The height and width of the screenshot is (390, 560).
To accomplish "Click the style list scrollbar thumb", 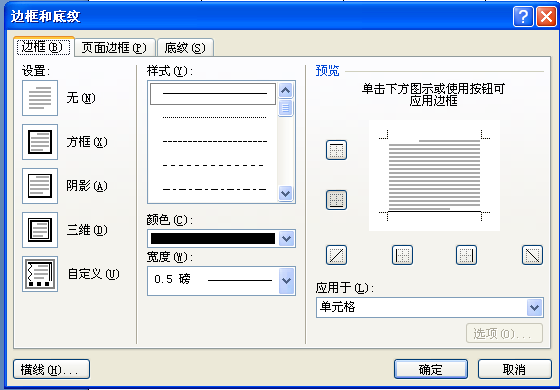I will point(285,108).
